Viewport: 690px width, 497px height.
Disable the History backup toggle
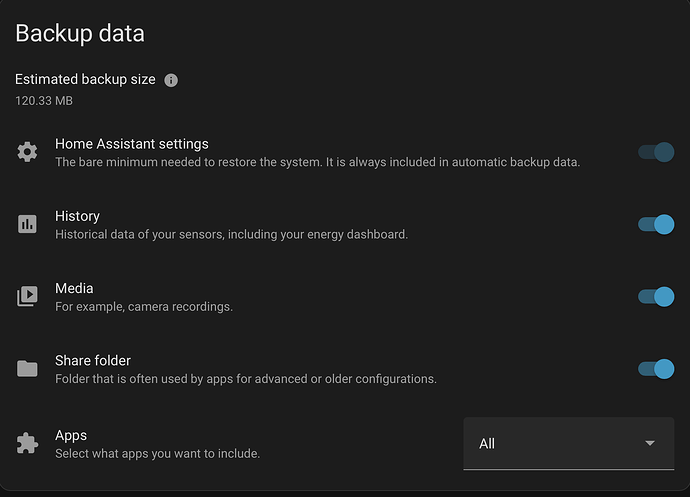pos(656,224)
